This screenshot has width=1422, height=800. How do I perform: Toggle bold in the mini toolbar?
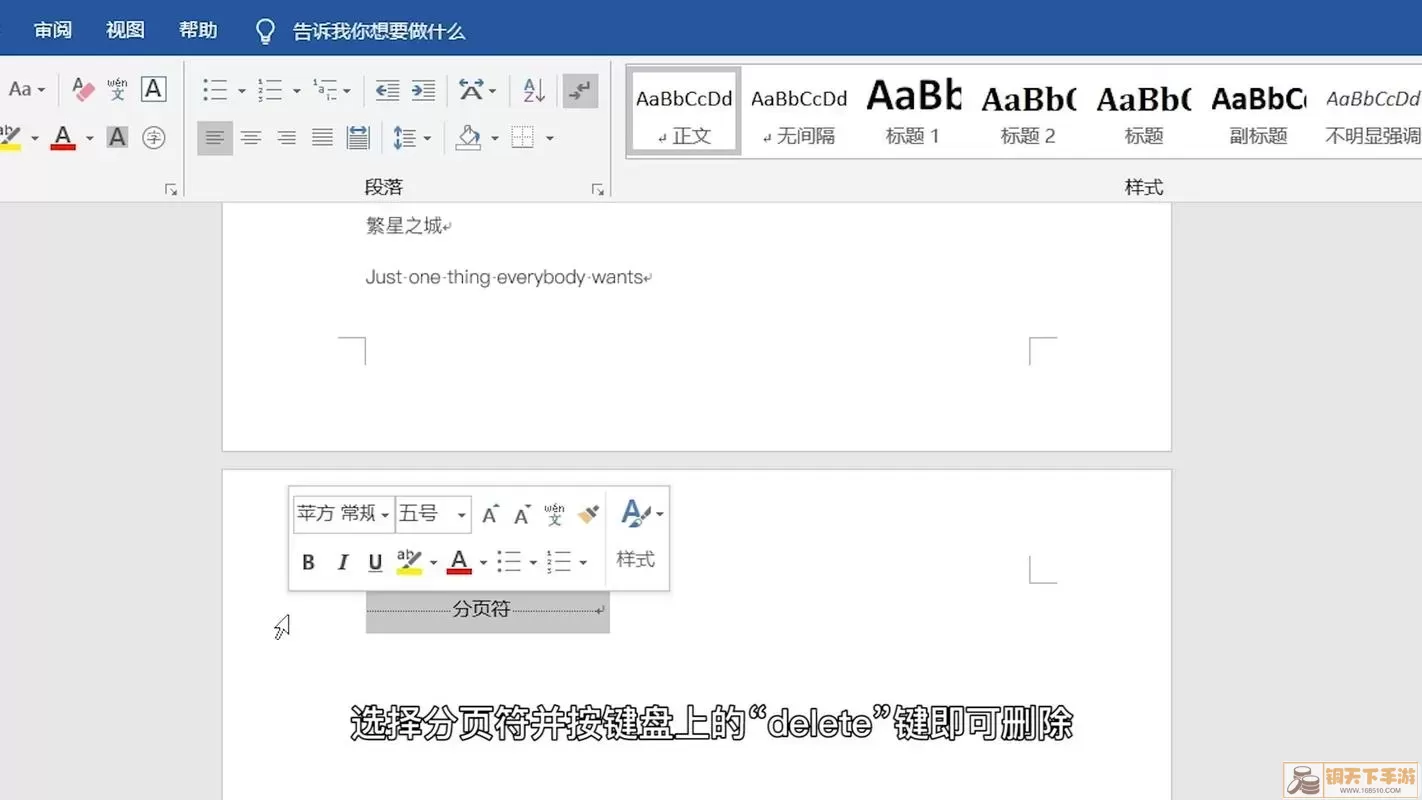tap(308, 562)
